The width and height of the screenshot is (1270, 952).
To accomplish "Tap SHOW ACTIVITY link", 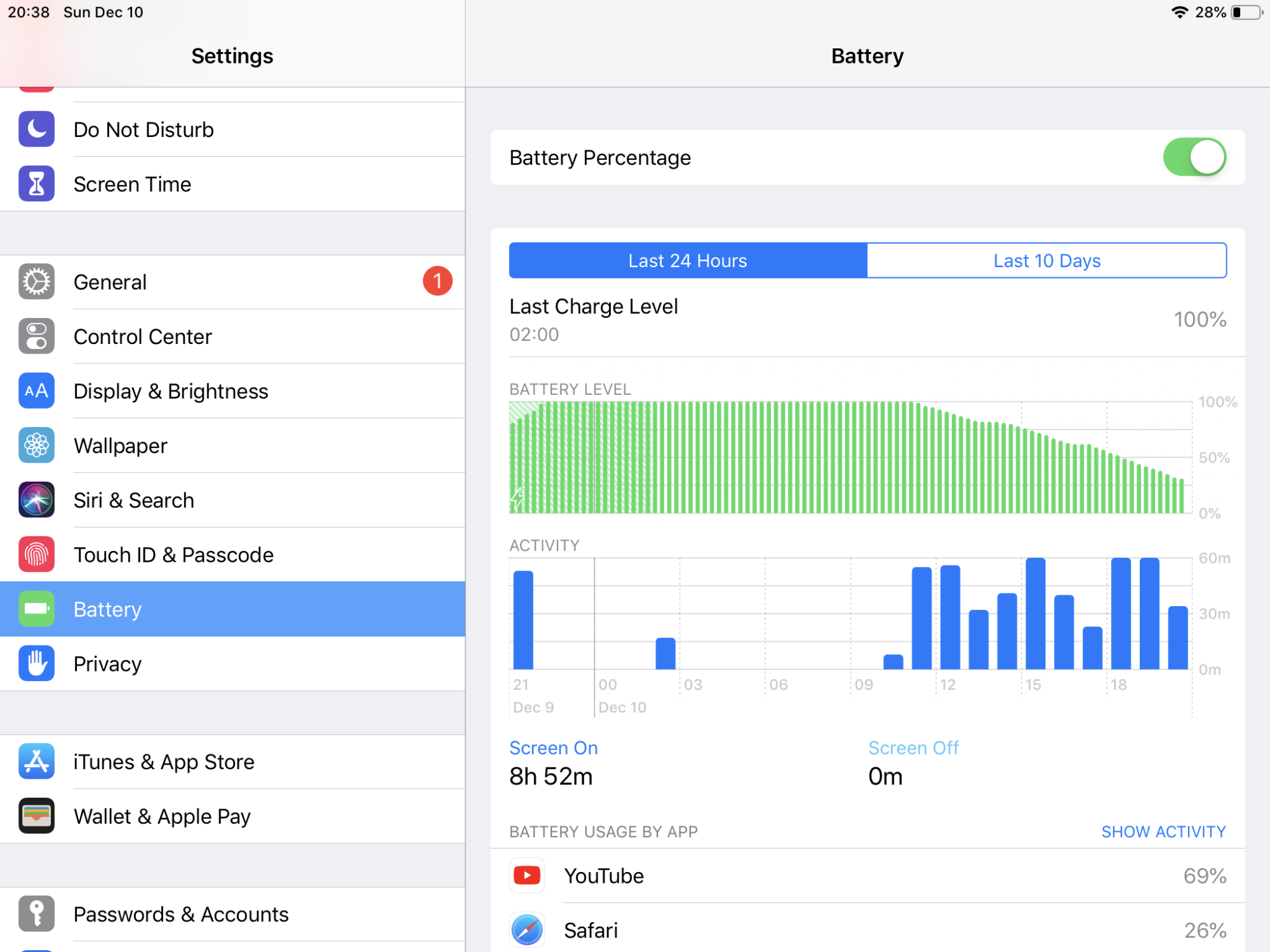I will tap(1163, 831).
